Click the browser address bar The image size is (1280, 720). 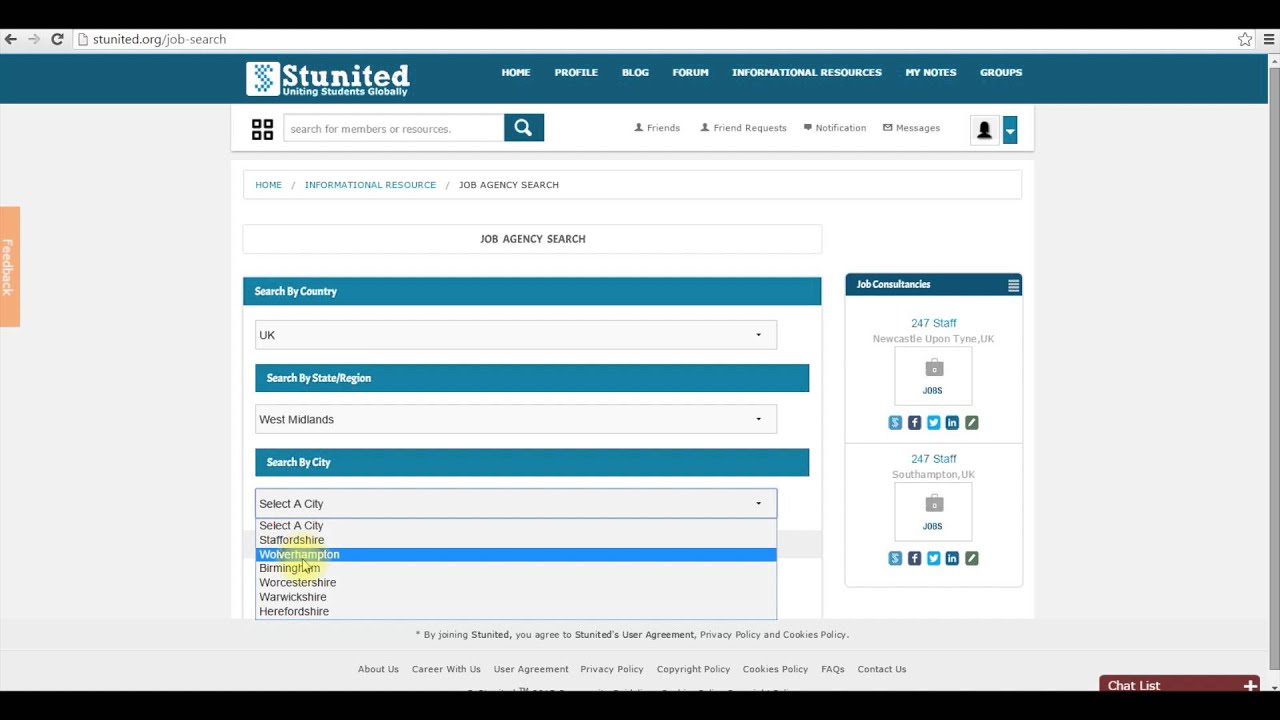point(655,39)
